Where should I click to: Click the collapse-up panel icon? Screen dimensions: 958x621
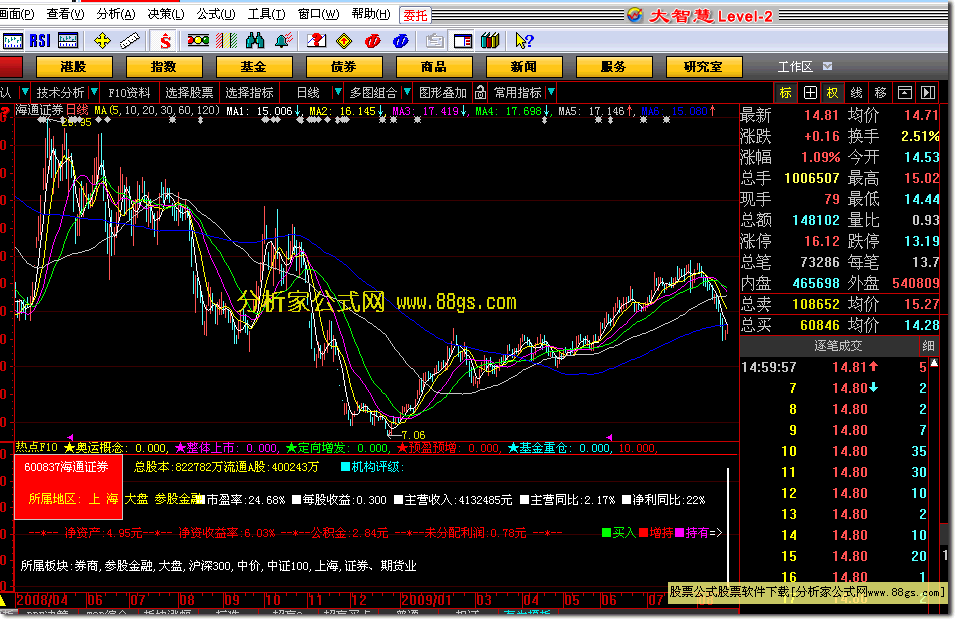(905, 92)
